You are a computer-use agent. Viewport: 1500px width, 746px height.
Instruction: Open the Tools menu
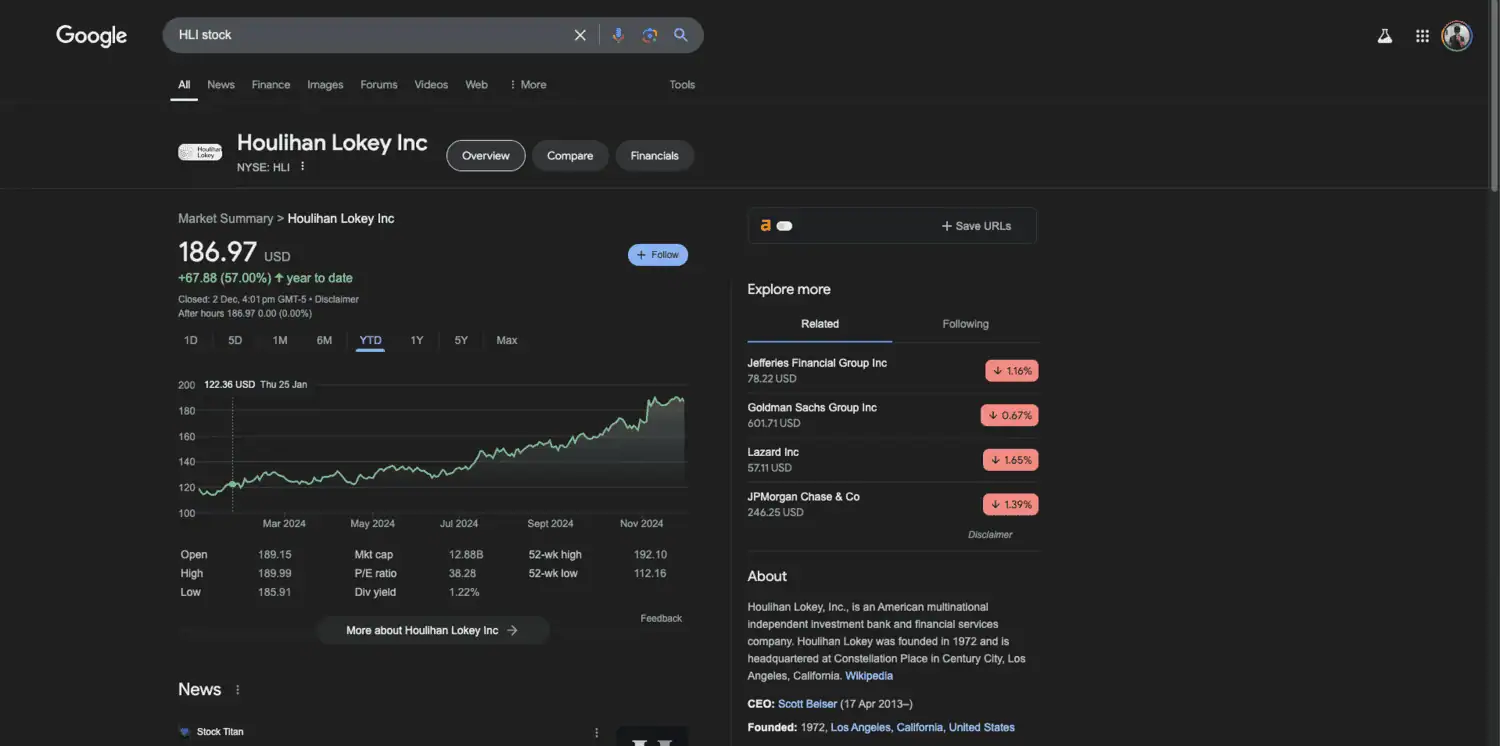682,85
